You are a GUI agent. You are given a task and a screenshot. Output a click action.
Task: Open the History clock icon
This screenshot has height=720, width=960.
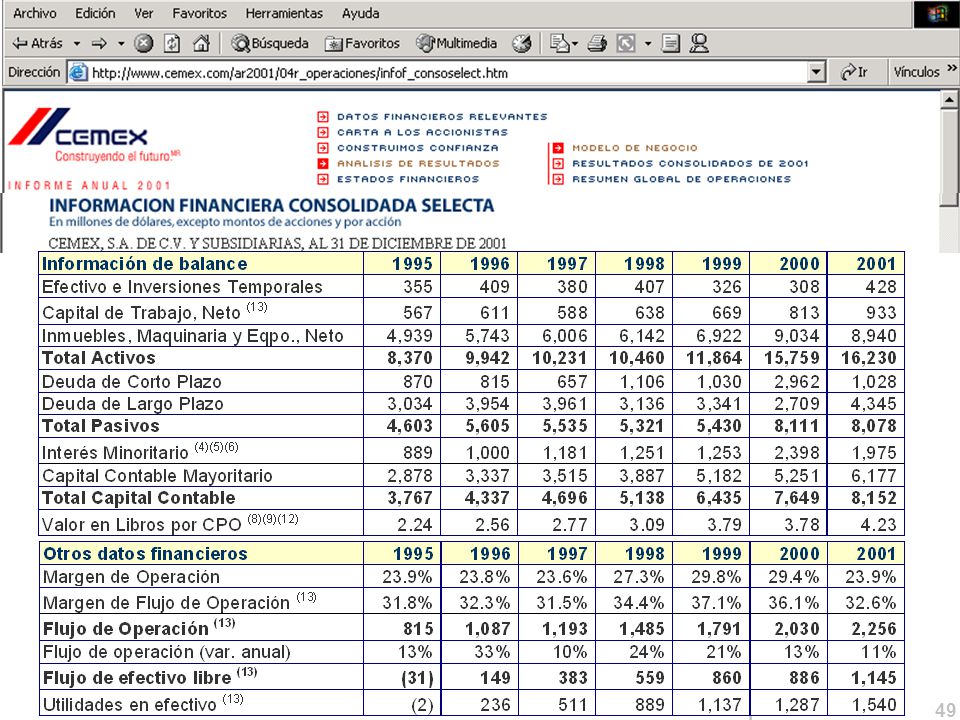click(521, 43)
